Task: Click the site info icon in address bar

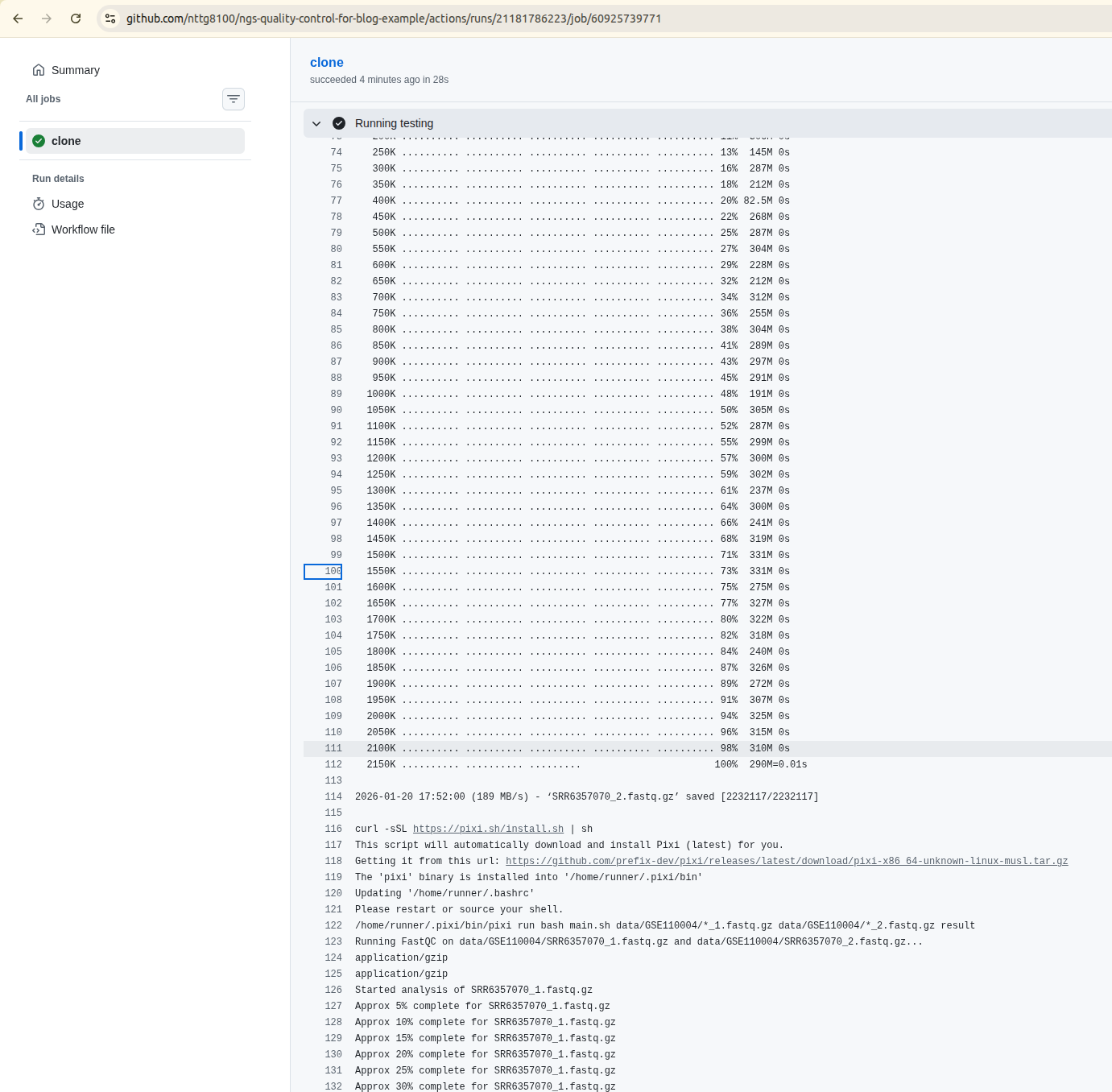Action: point(110,19)
